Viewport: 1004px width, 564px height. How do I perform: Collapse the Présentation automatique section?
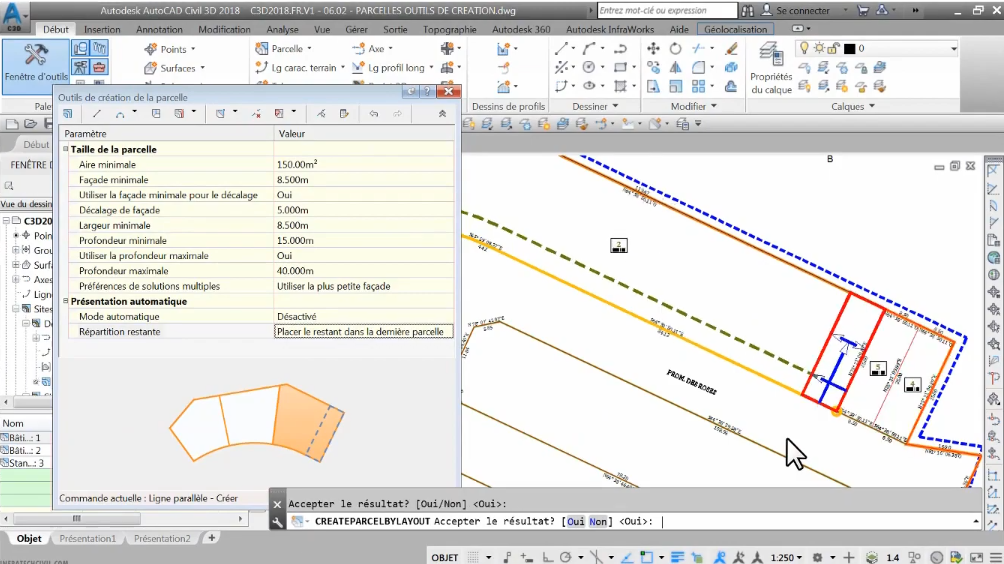click(65, 301)
